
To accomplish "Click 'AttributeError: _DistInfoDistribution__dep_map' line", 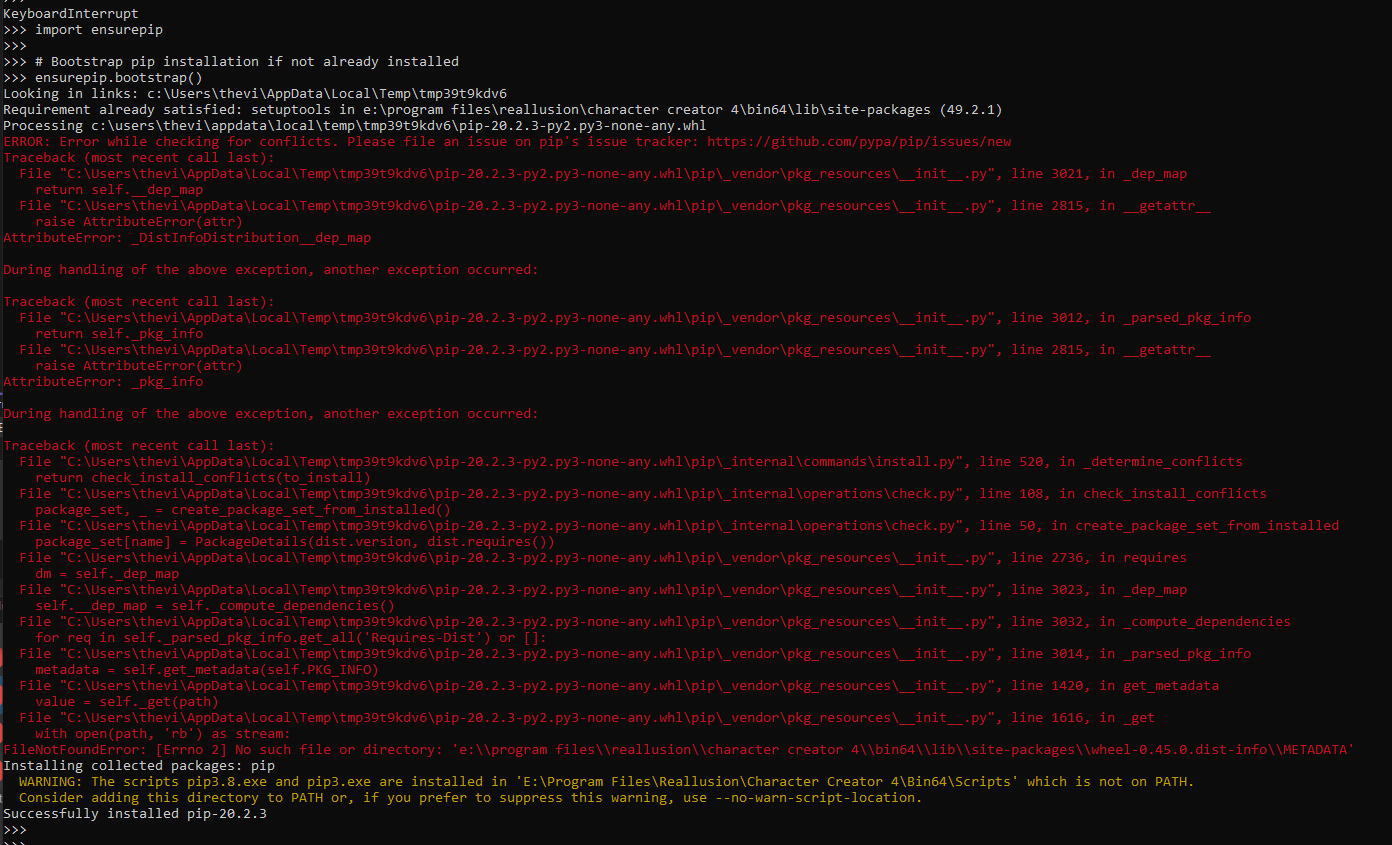I will (187, 238).
